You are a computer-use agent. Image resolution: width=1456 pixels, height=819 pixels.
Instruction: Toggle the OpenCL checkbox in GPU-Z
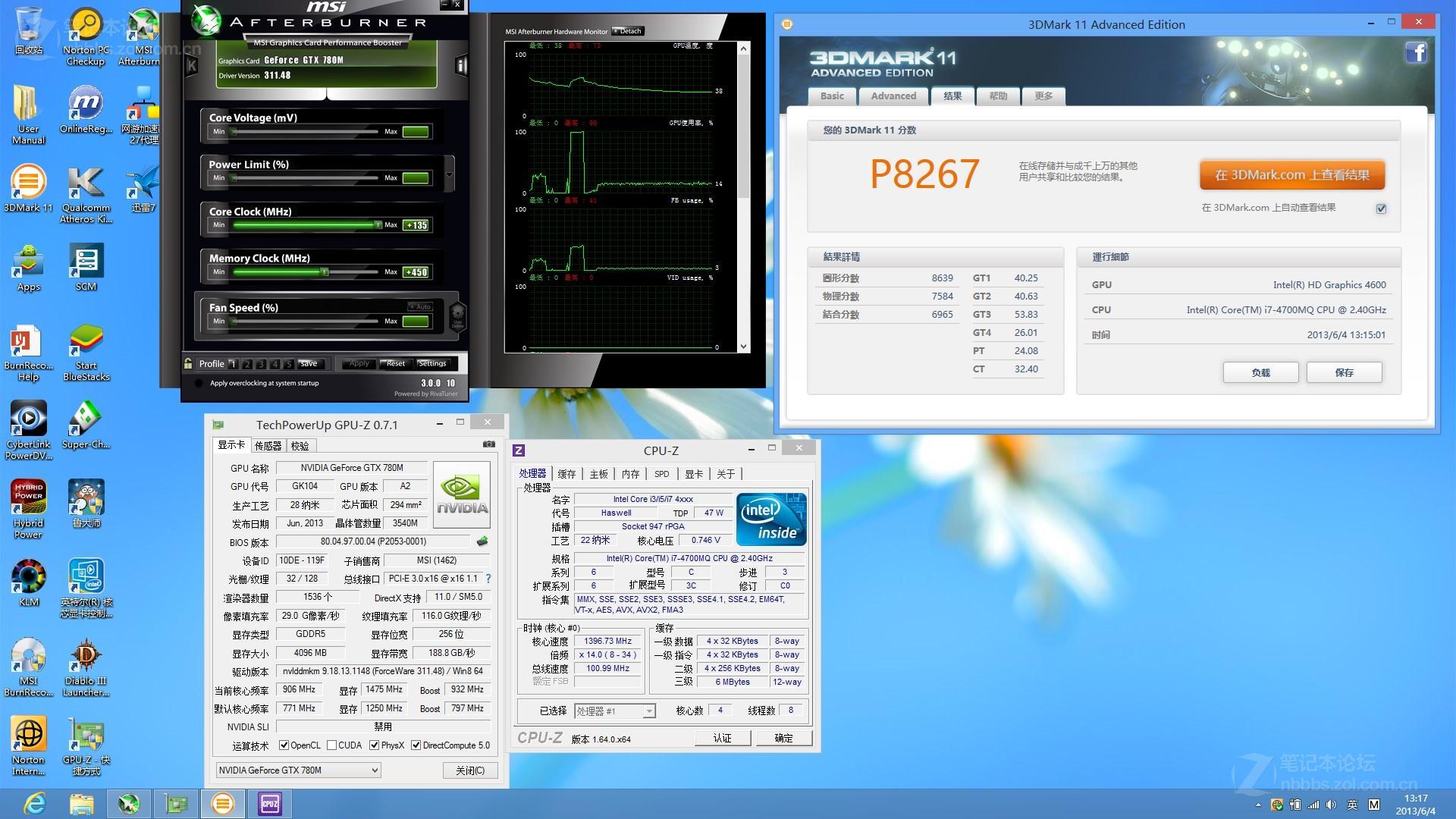point(284,745)
